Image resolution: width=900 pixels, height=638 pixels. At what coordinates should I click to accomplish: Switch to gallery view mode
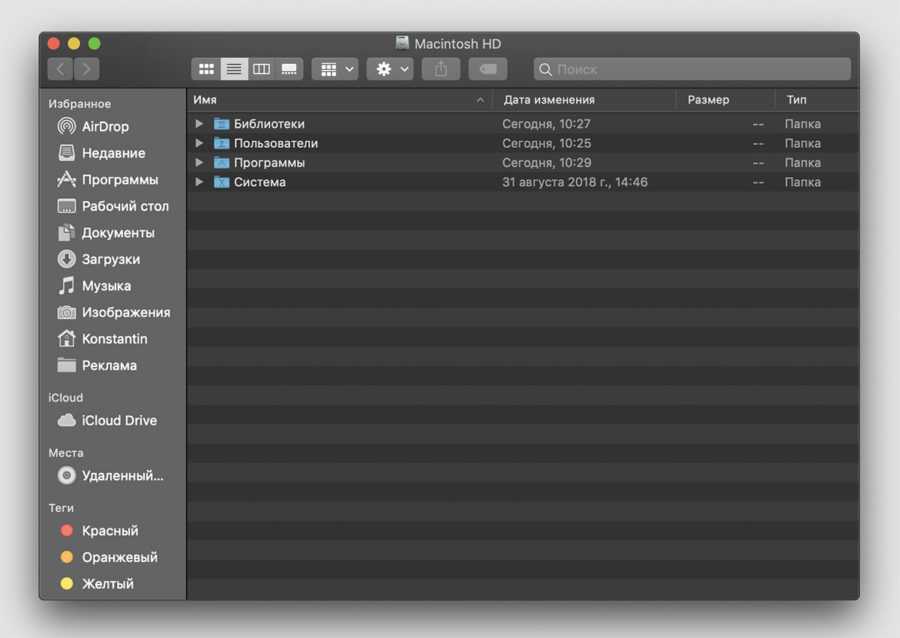[x=289, y=69]
